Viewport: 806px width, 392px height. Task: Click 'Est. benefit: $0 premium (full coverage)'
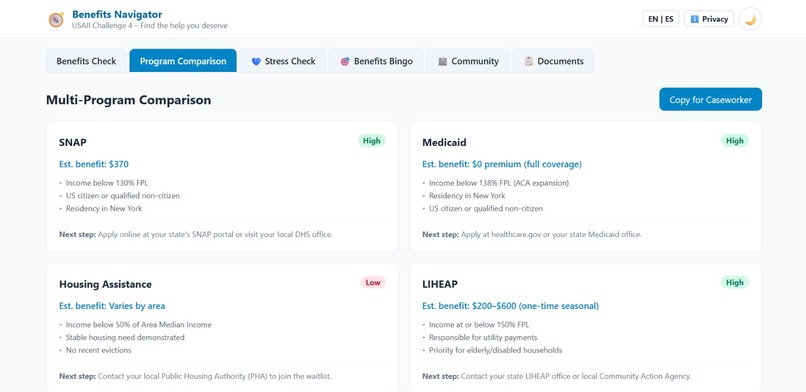(502, 164)
